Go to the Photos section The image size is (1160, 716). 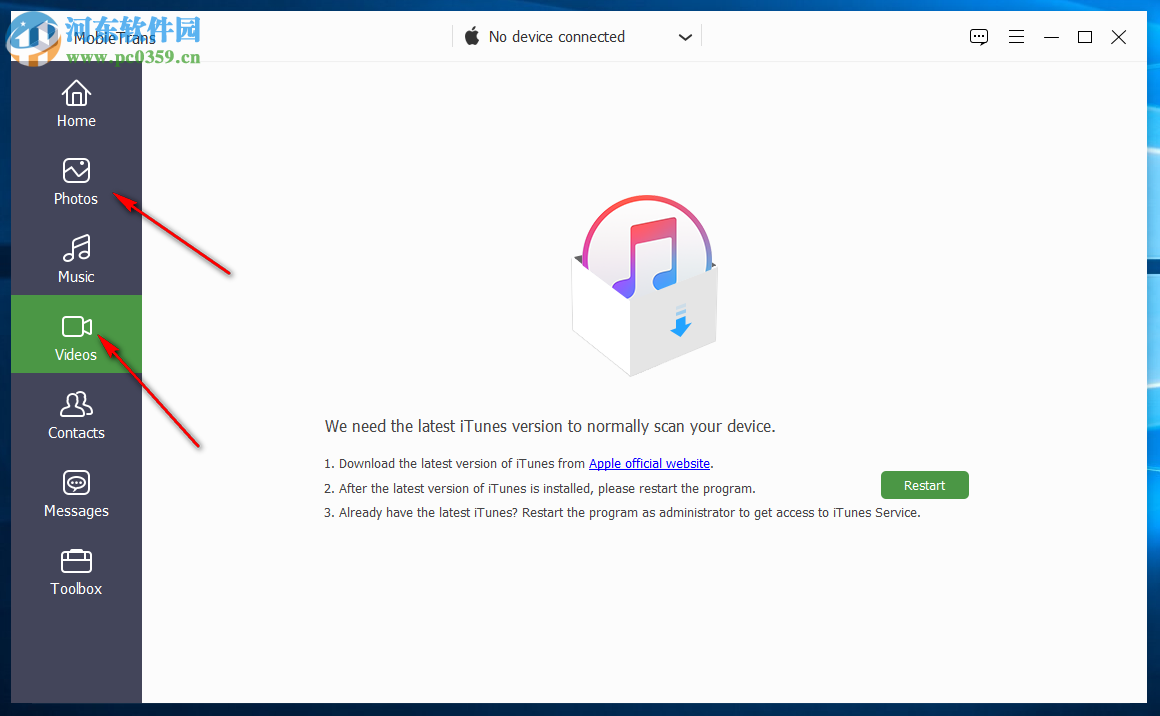pyautogui.click(x=76, y=182)
